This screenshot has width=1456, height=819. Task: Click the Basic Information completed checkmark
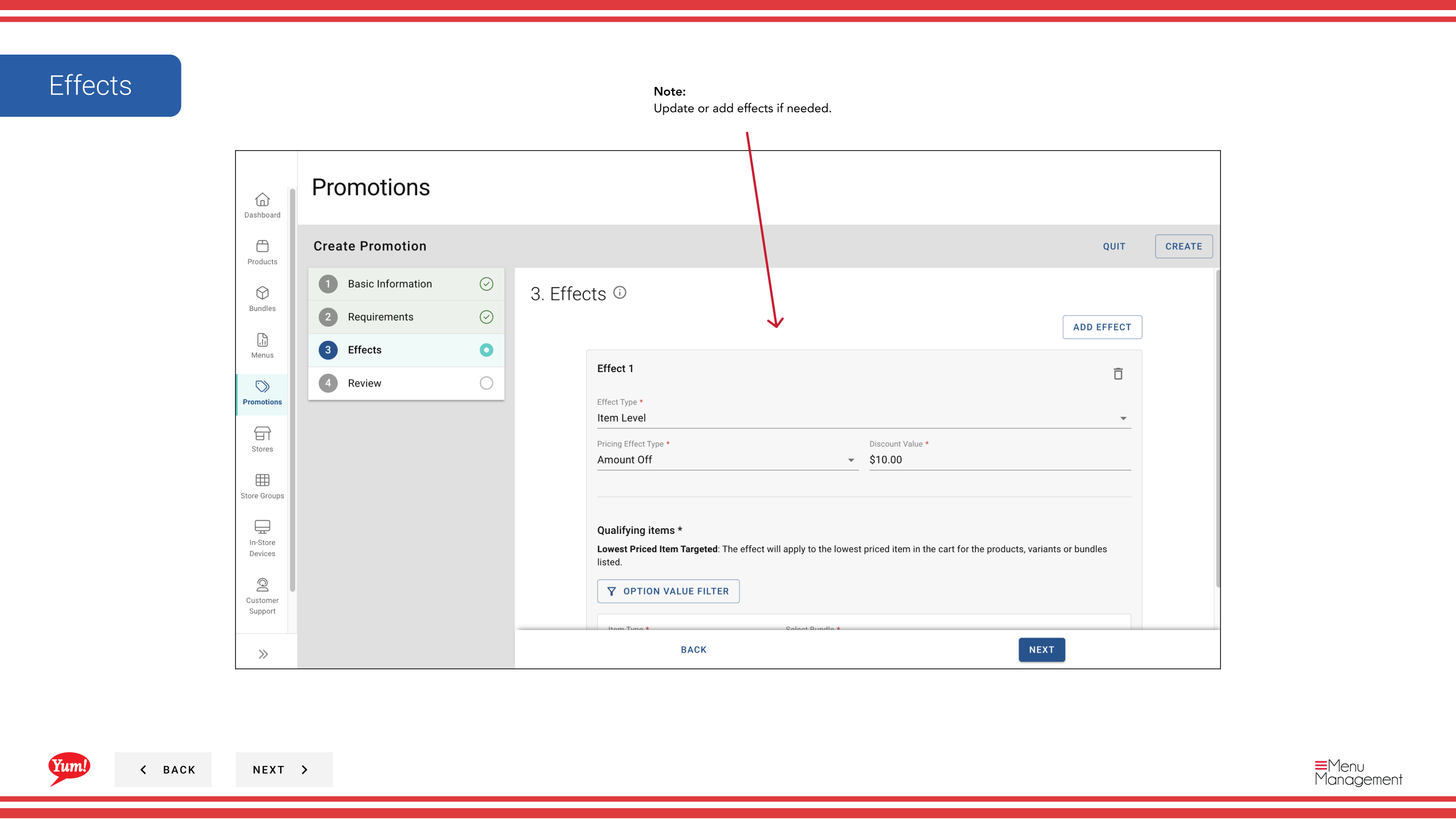click(x=486, y=284)
